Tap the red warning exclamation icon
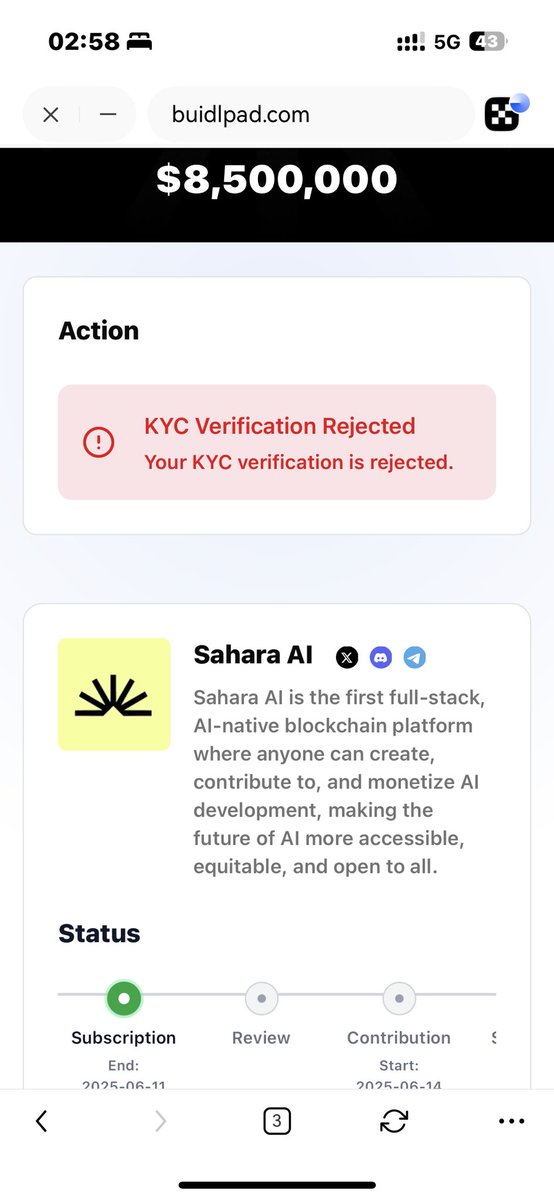 99,442
